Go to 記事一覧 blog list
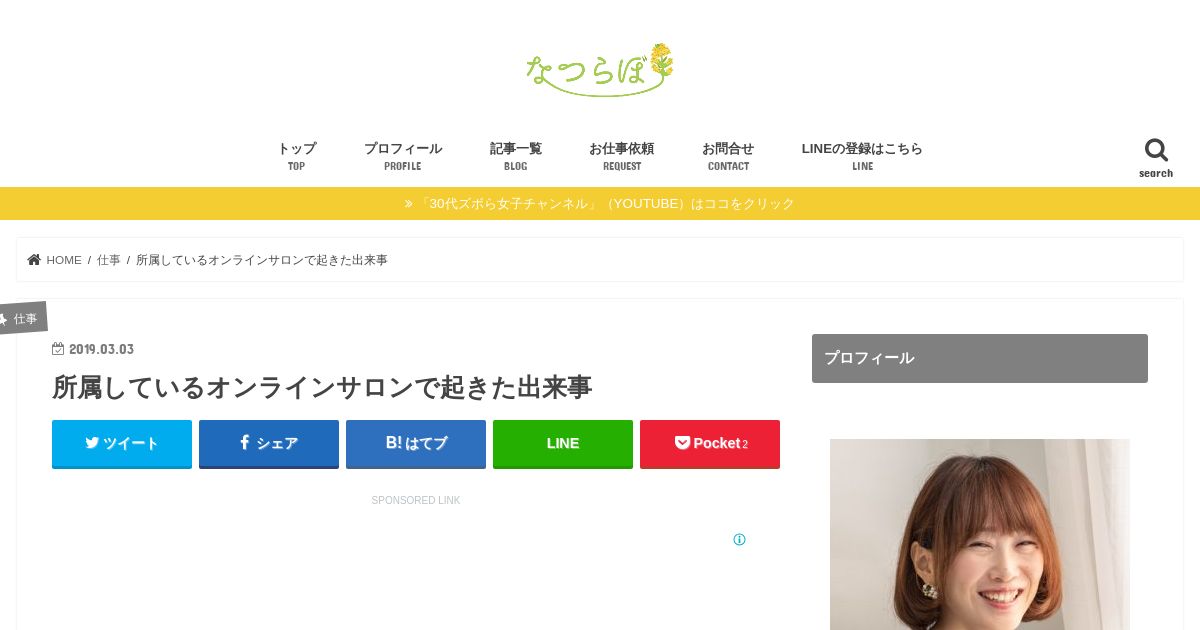 (x=516, y=156)
